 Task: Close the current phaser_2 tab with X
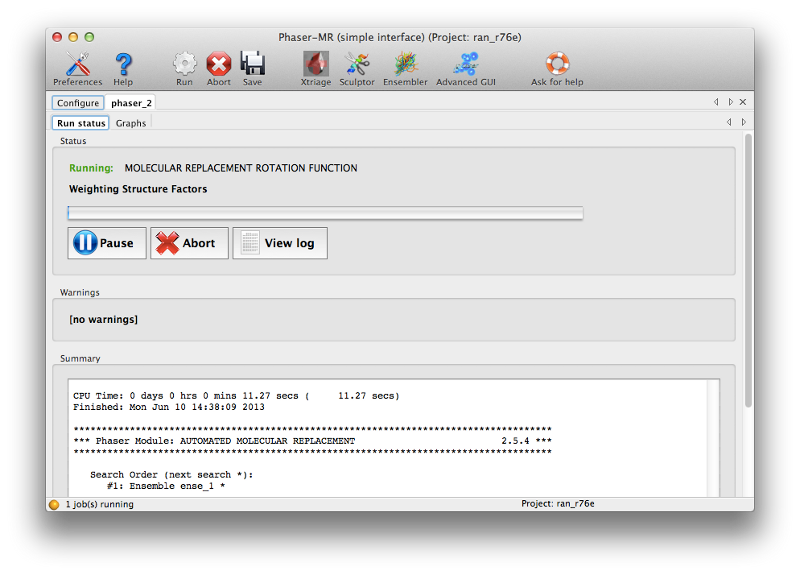coord(743,102)
